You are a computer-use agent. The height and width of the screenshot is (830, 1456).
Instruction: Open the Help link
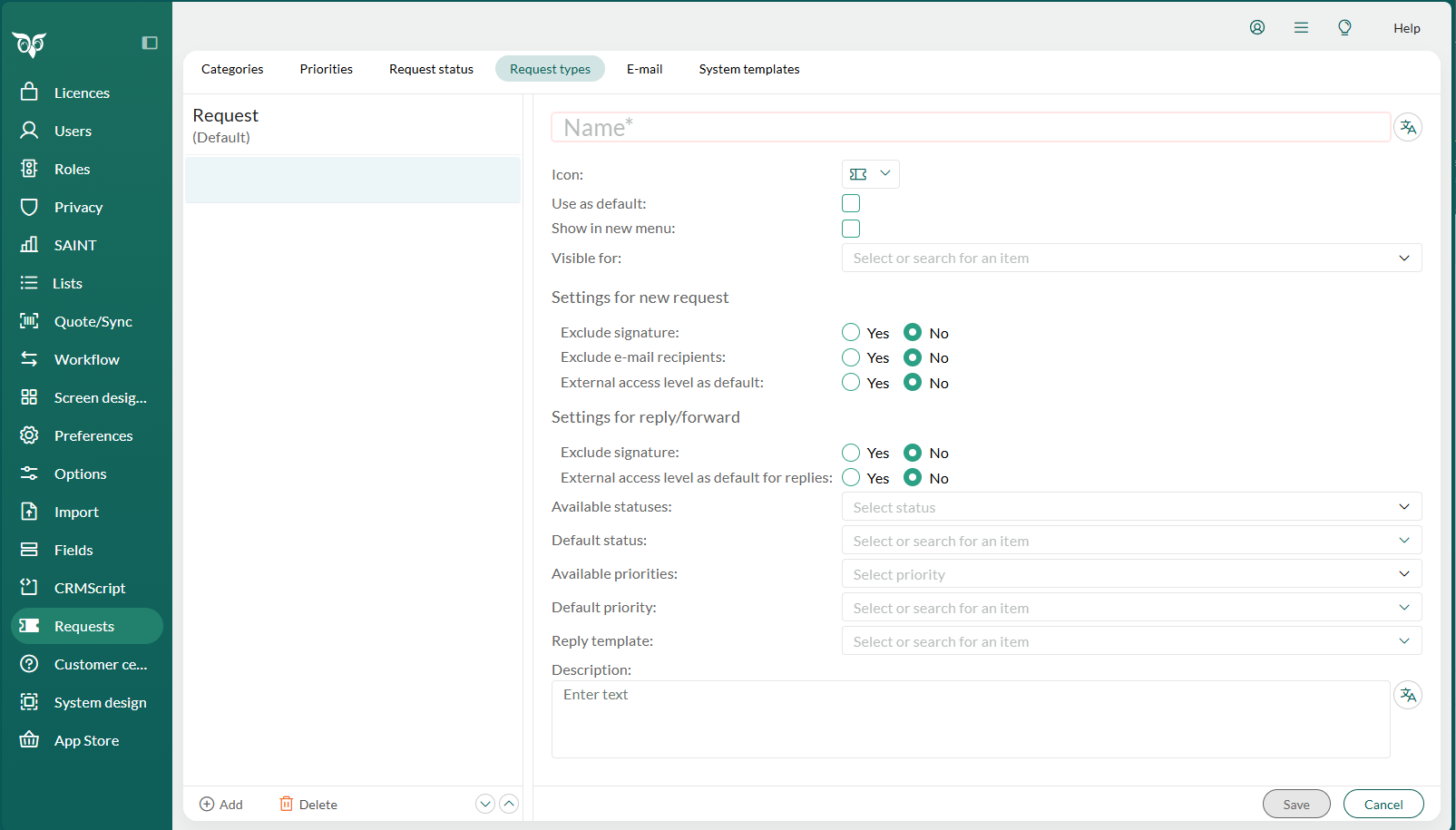[x=1407, y=28]
